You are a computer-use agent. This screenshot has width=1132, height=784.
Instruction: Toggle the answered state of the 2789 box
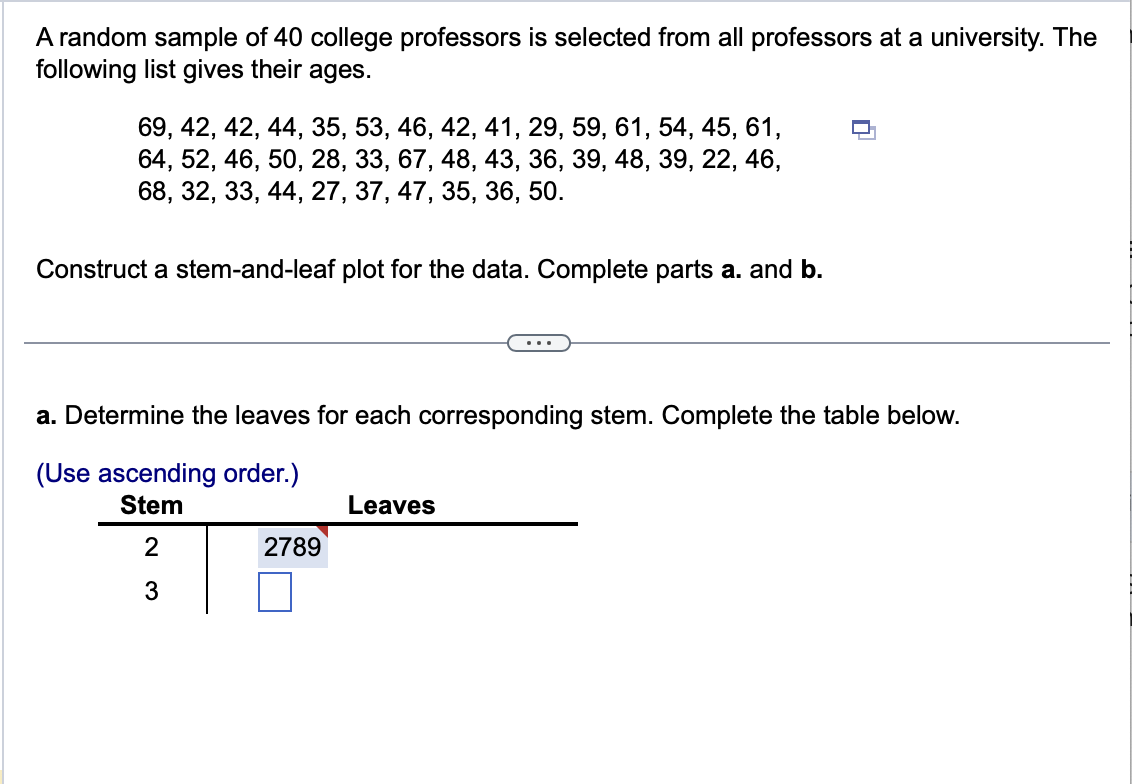[293, 546]
